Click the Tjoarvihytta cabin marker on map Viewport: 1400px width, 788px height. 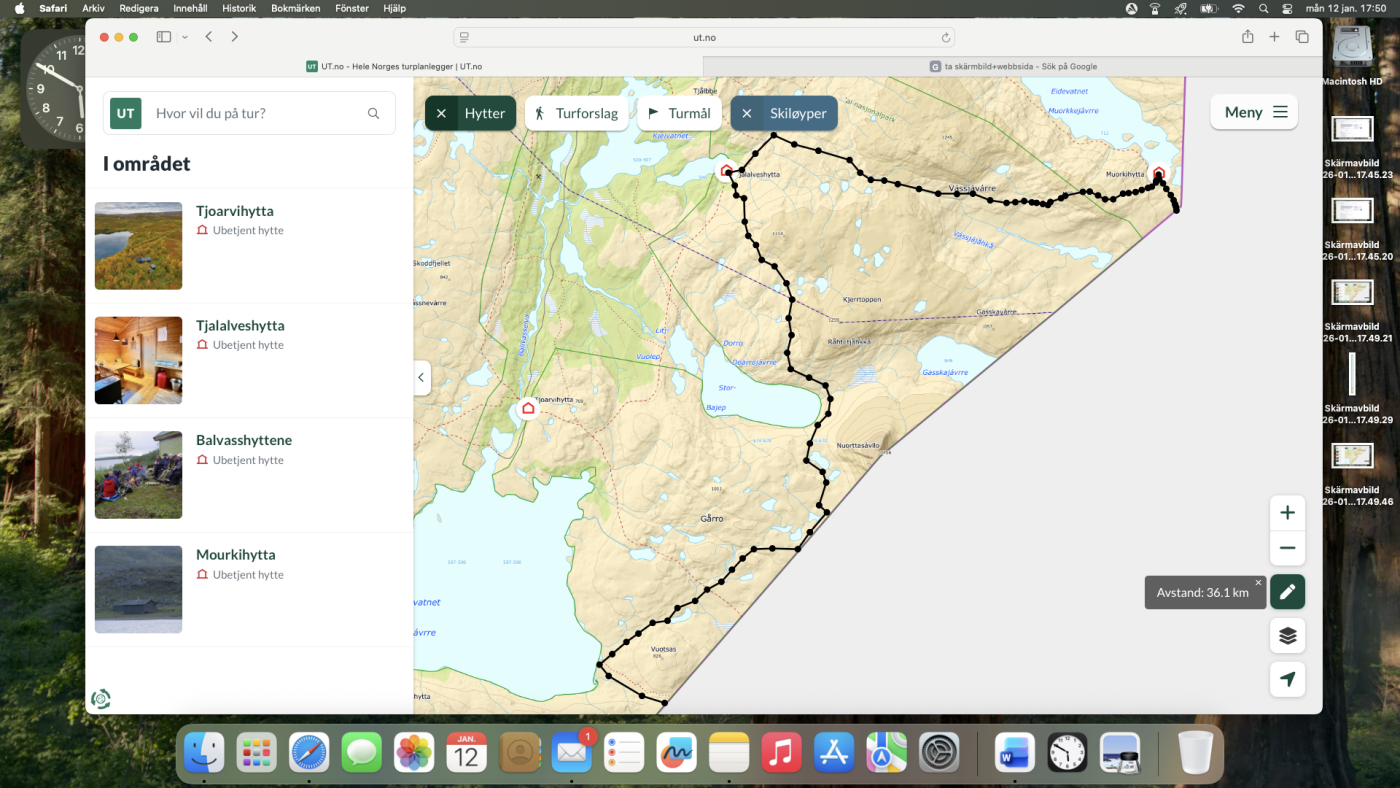pyautogui.click(x=528, y=408)
